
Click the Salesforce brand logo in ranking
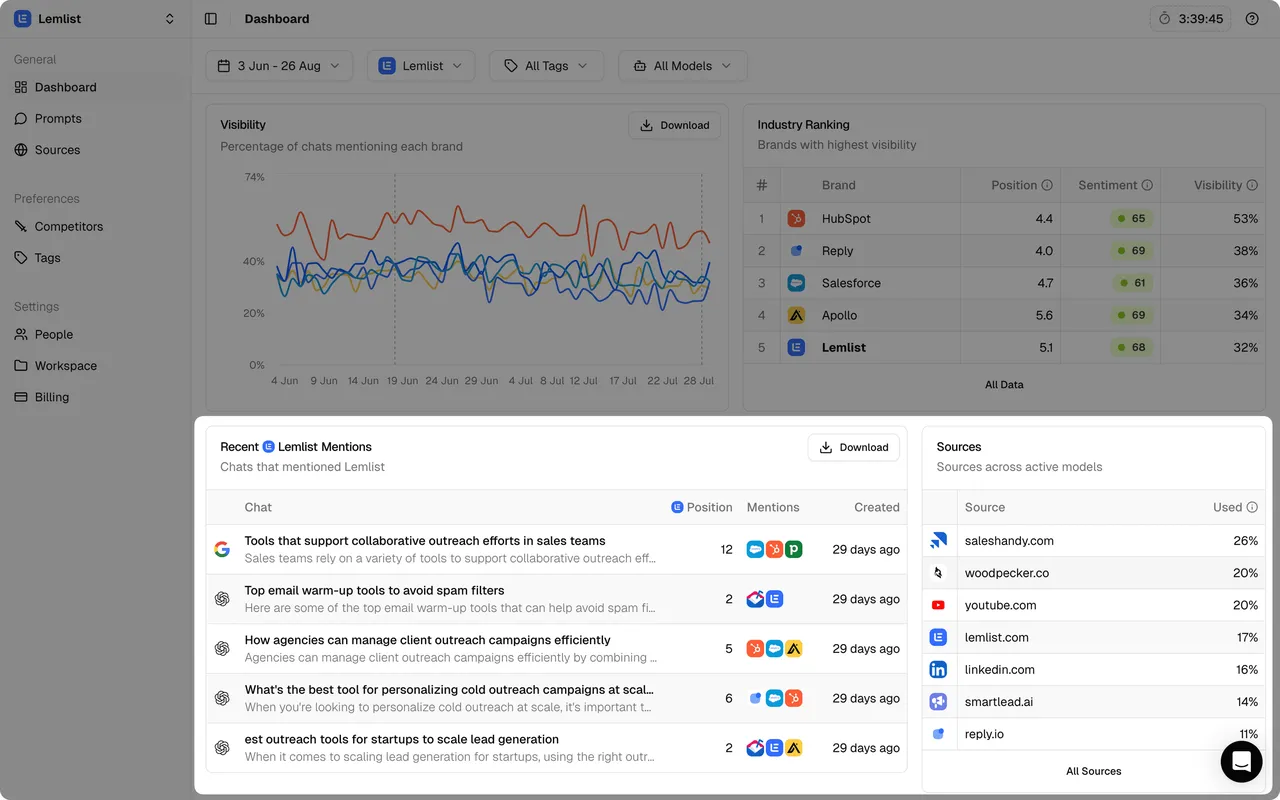click(x=796, y=283)
